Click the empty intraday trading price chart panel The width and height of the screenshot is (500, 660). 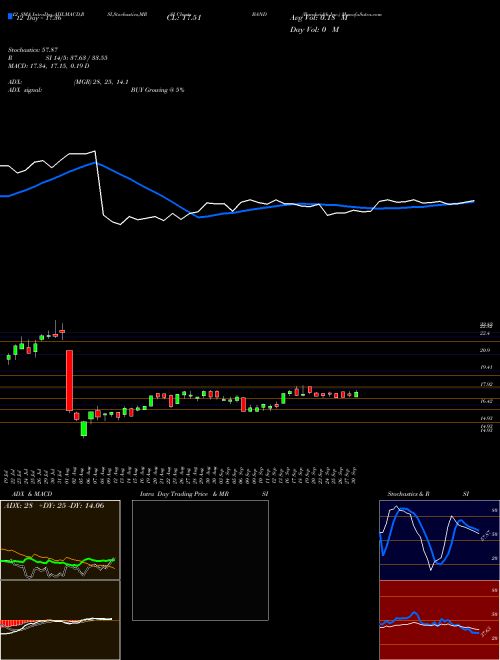[200, 560]
